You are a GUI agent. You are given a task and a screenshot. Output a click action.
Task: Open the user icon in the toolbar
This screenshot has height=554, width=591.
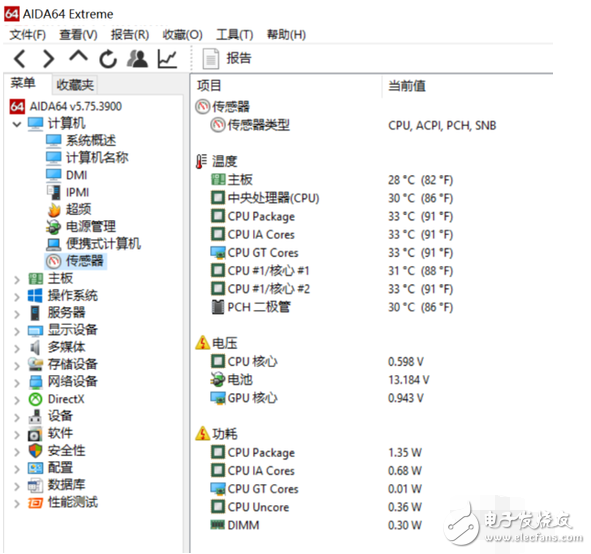click(x=137, y=59)
